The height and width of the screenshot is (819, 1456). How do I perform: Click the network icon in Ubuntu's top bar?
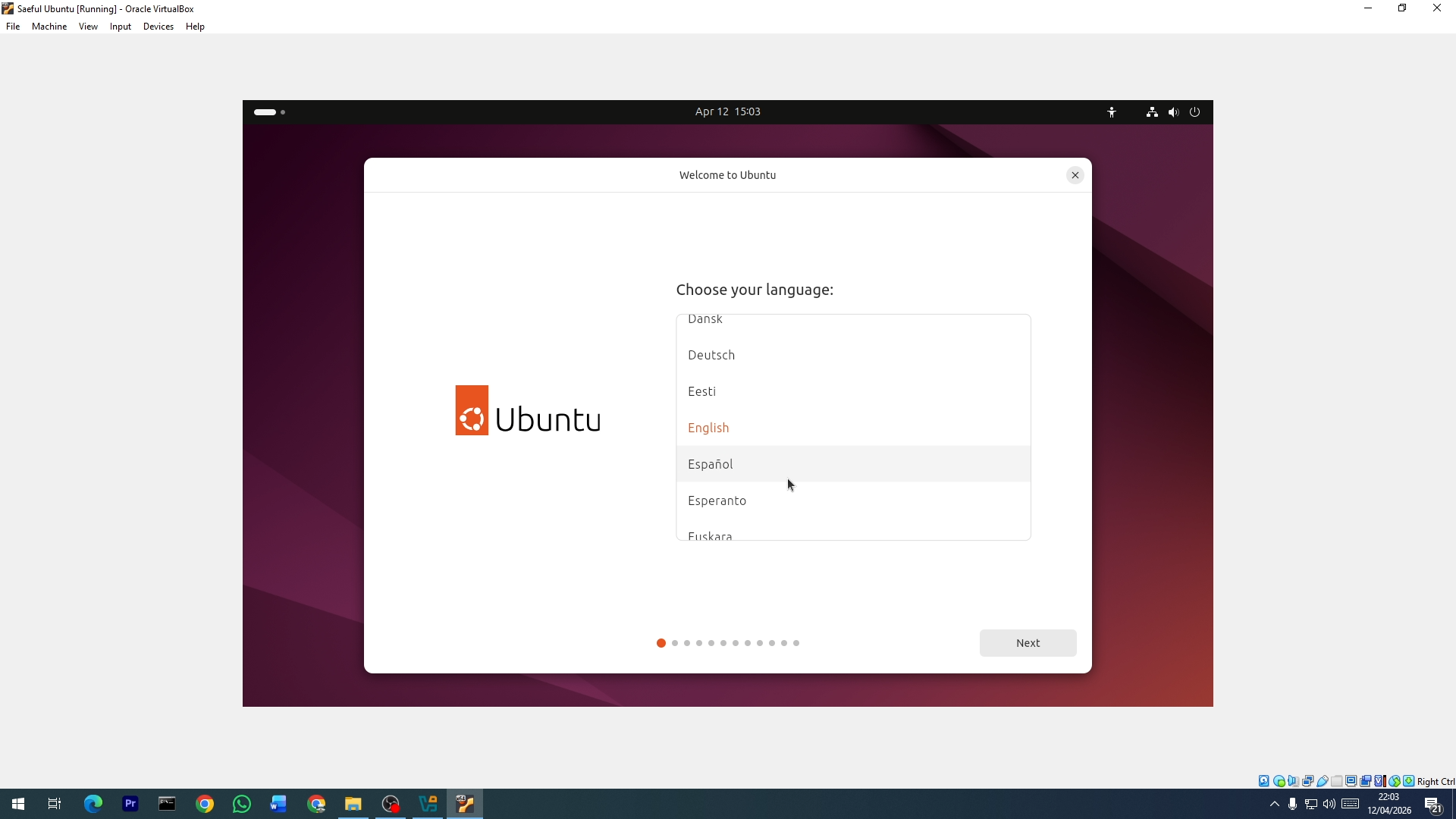(x=1152, y=111)
